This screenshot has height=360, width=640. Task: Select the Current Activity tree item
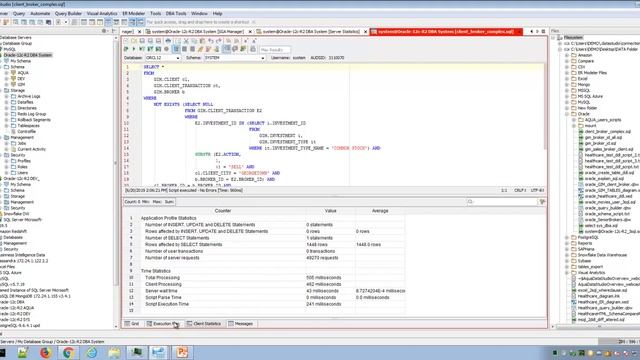(x=31, y=149)
